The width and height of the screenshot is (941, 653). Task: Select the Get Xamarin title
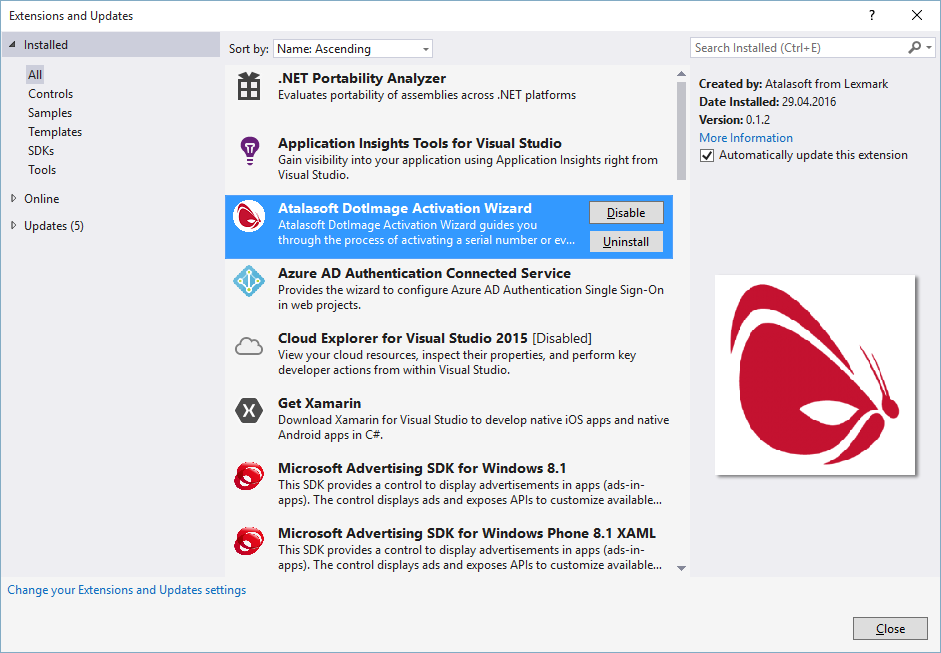point(319,403)
